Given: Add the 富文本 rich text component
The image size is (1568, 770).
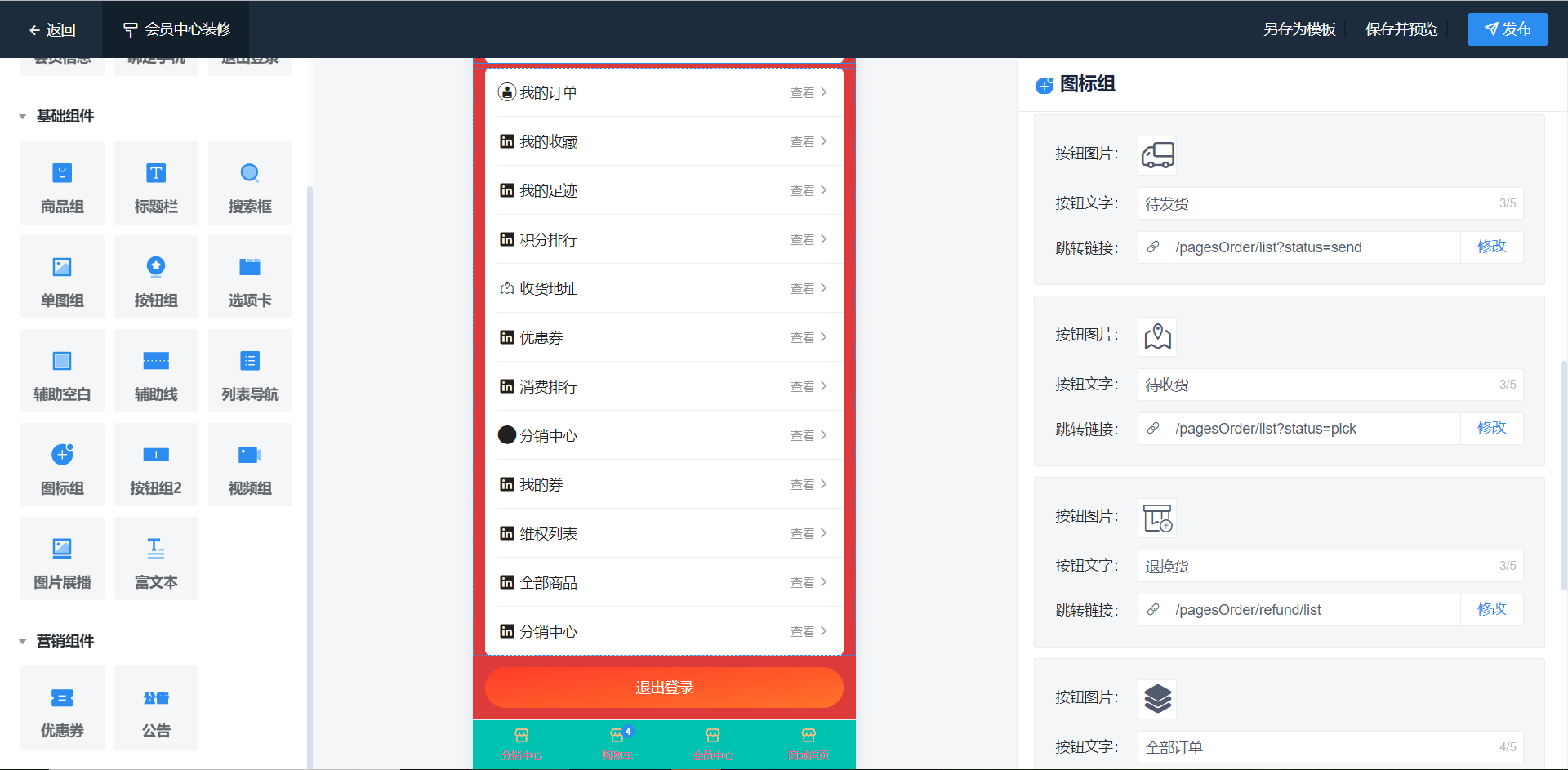Looking at the screenshot, I should [156, 559].
